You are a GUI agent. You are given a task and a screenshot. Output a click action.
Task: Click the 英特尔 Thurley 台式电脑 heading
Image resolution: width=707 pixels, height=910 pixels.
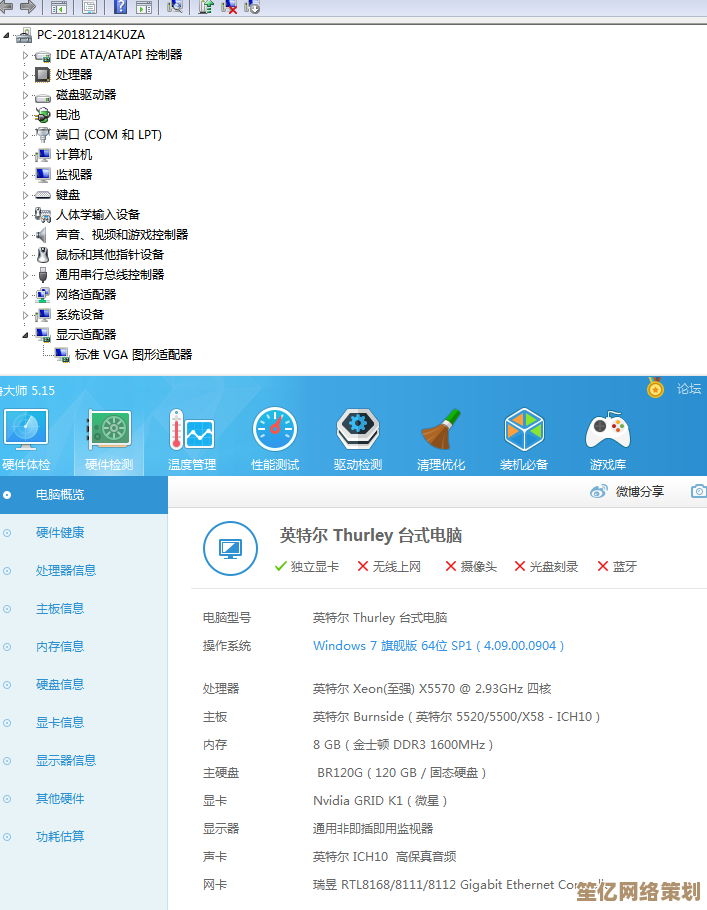pos(370,535)
